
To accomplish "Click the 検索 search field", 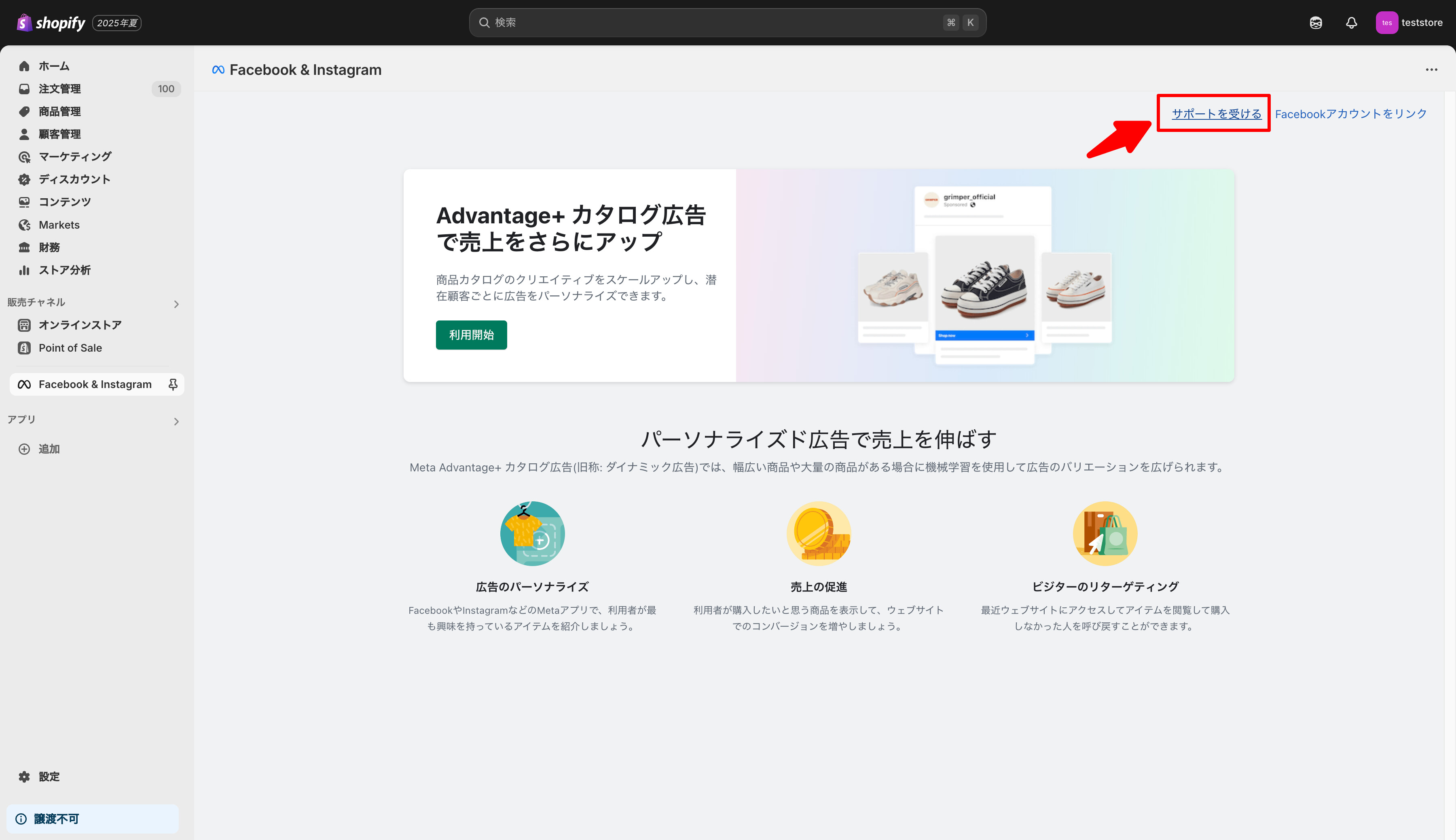I will [727, 23].
